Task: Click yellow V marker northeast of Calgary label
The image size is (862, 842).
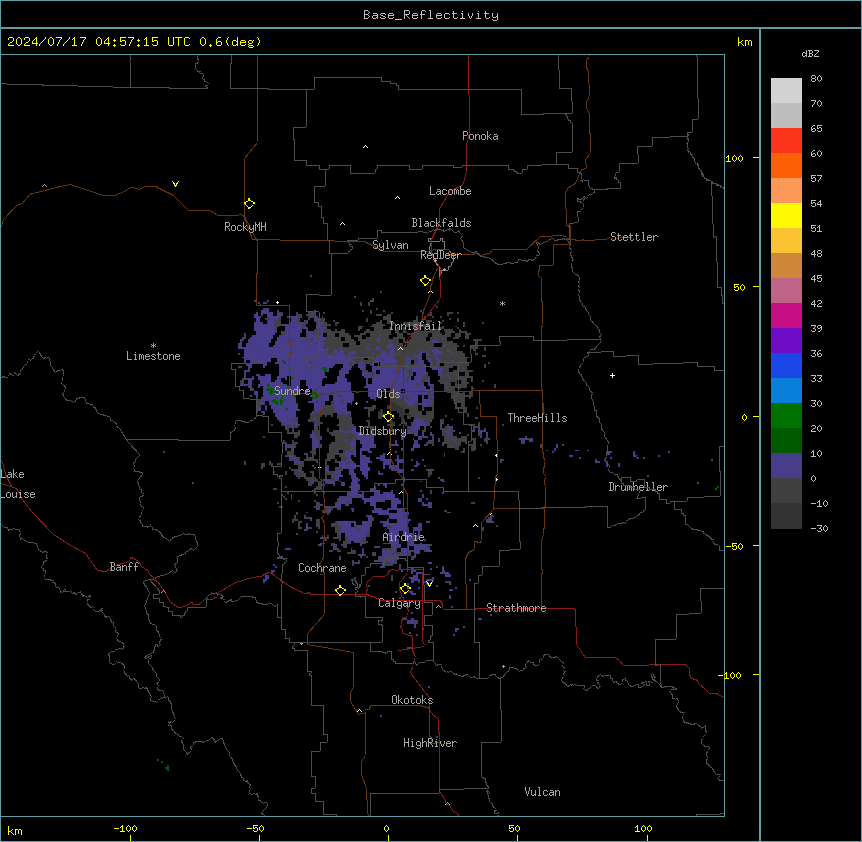Action: click(429, 584)
